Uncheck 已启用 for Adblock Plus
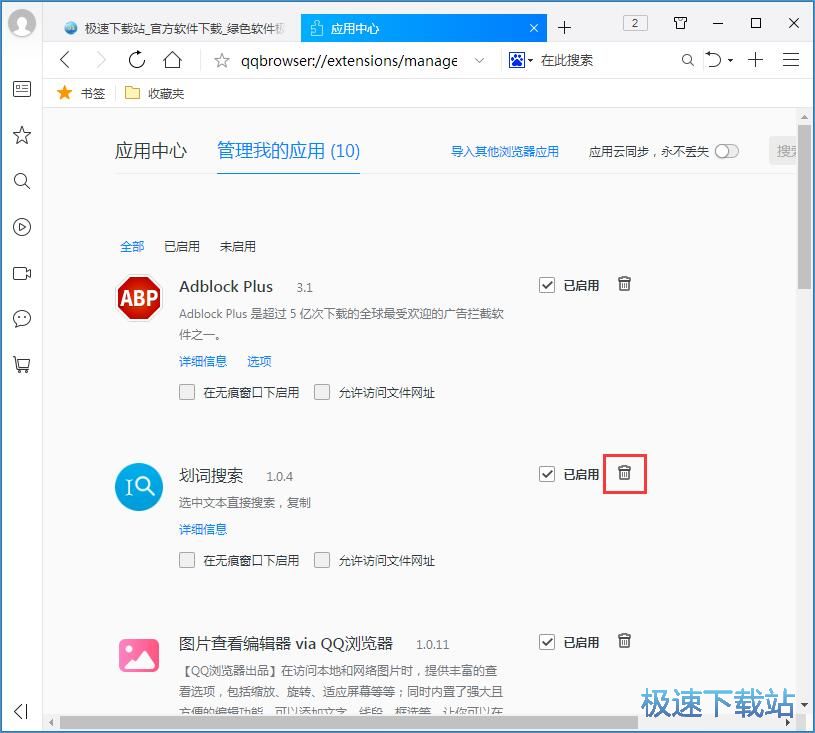Image resolution: width=815 pixels, height=733 pixels. pos(546,285)
